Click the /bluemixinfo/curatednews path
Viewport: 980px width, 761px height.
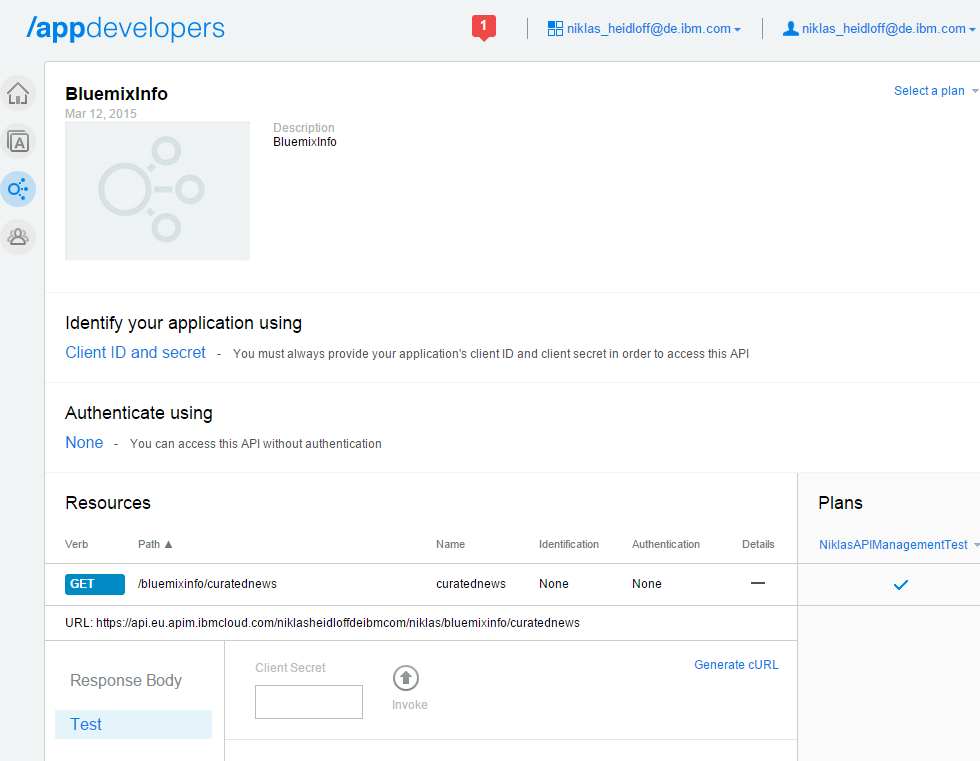pyautogui.click(x=208, y=584)
